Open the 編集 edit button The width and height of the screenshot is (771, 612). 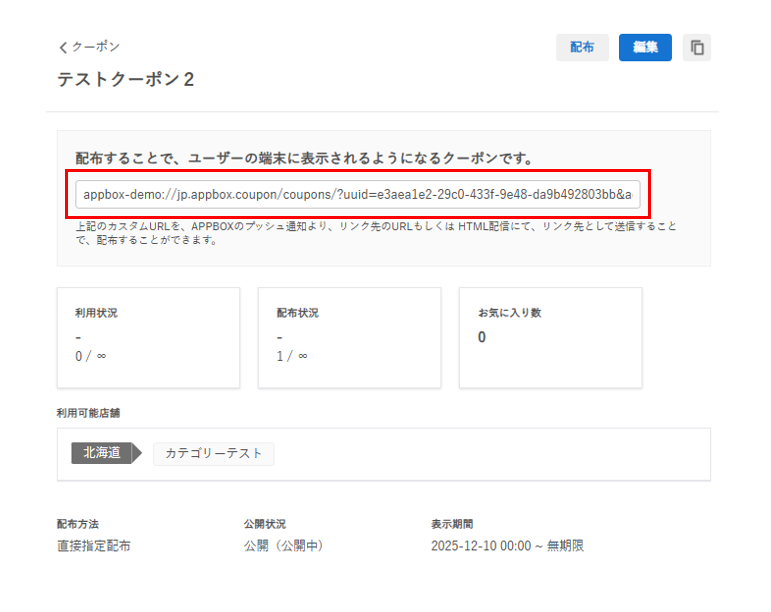[645, 47]
